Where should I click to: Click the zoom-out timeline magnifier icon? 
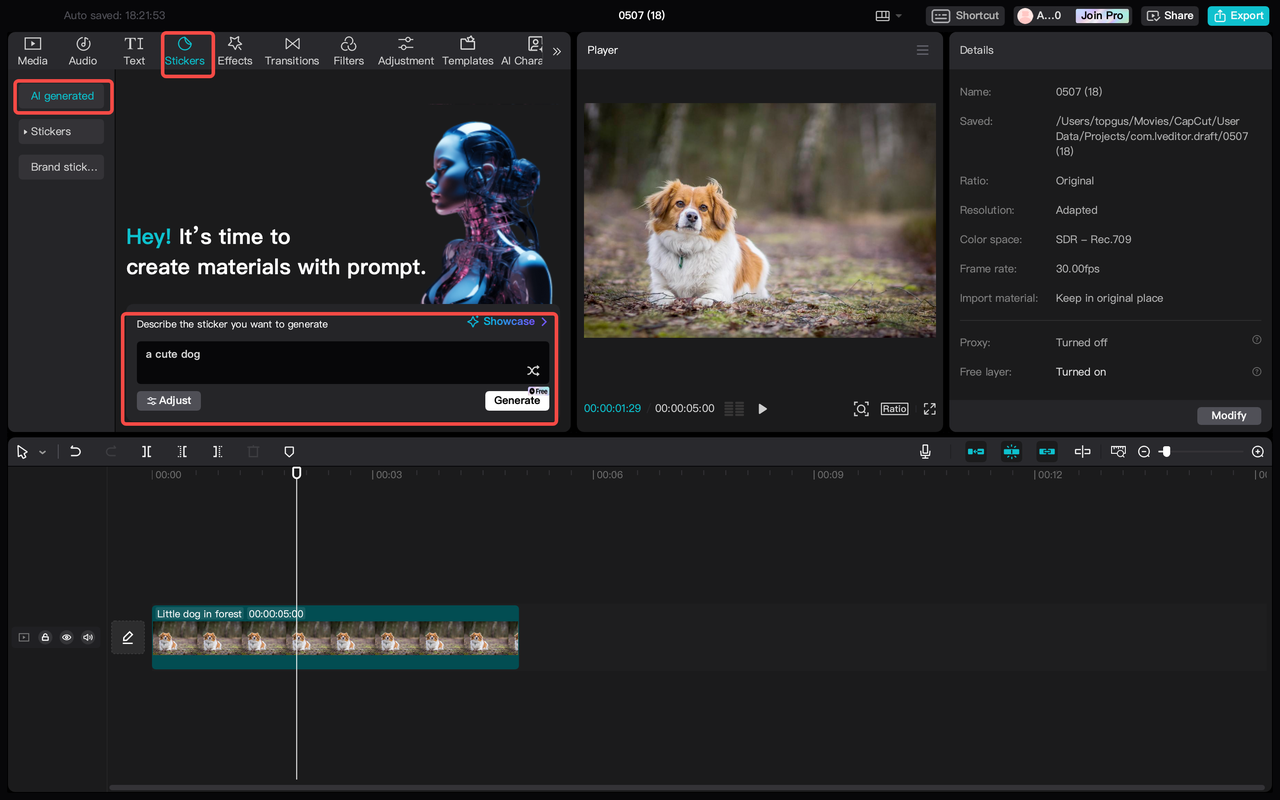pyautogui.click(x=1144, y=452)
